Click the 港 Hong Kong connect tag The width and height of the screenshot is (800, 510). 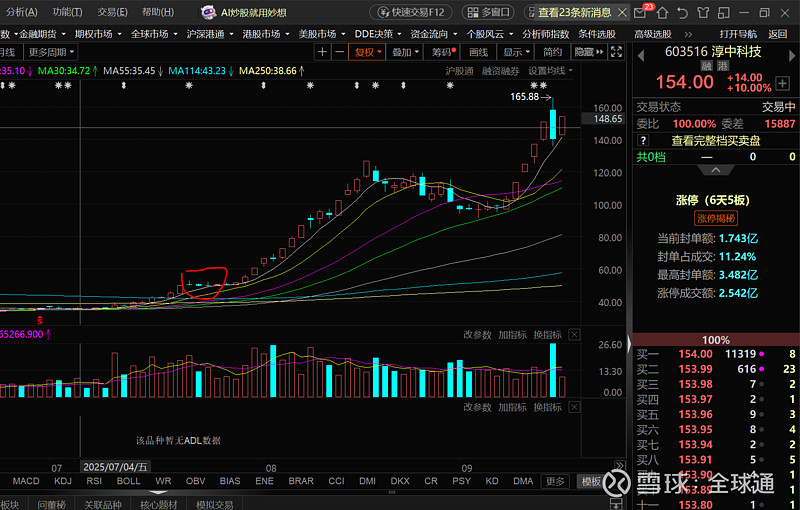[x=723, y=66]
